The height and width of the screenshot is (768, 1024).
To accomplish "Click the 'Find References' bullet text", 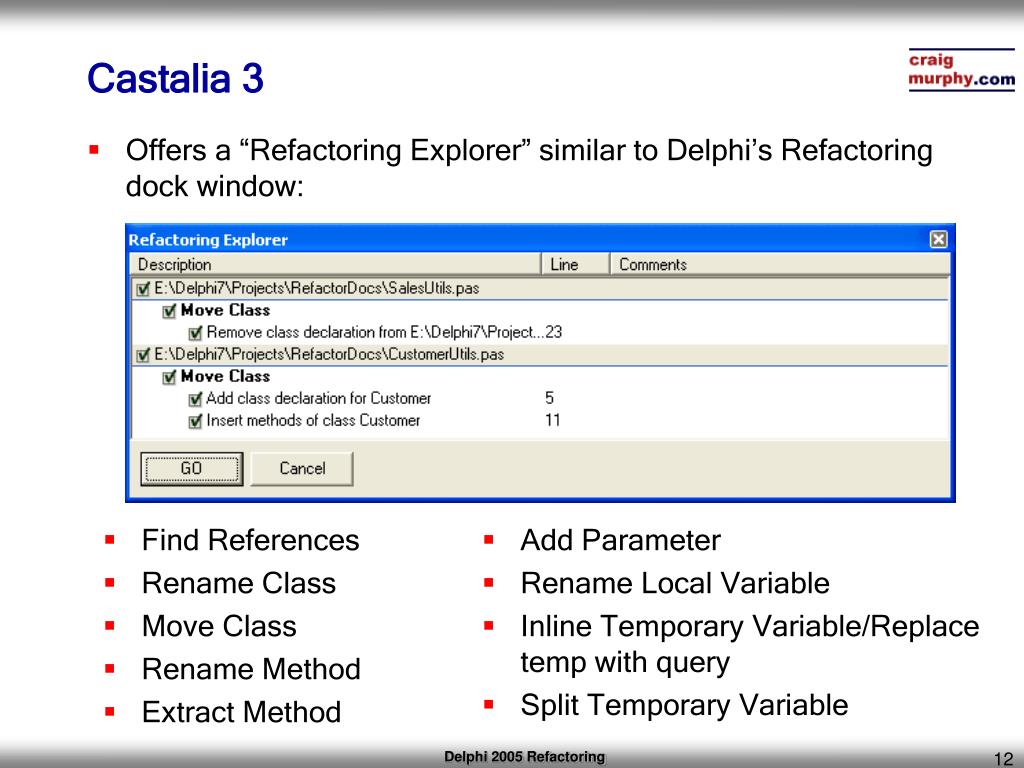I will tap(251, 541).
